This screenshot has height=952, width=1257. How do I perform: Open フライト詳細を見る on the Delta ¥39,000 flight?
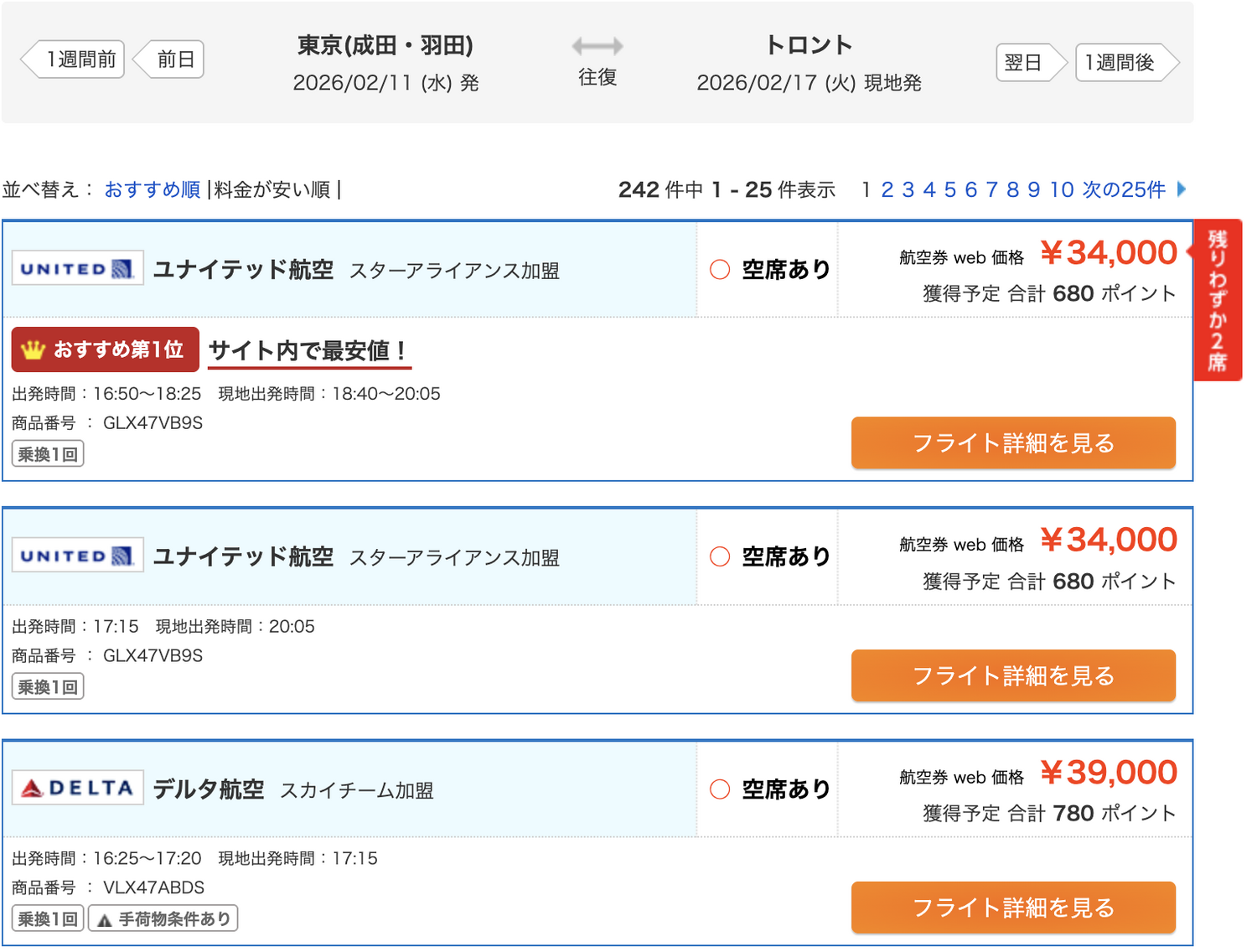tap(1013, 908)
